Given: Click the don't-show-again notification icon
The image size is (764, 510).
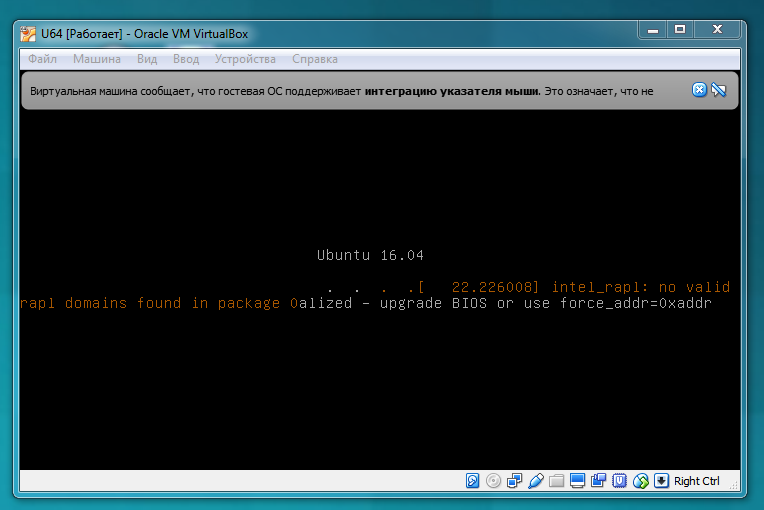Looking at the screenshot, I should [x=718, y=90].
